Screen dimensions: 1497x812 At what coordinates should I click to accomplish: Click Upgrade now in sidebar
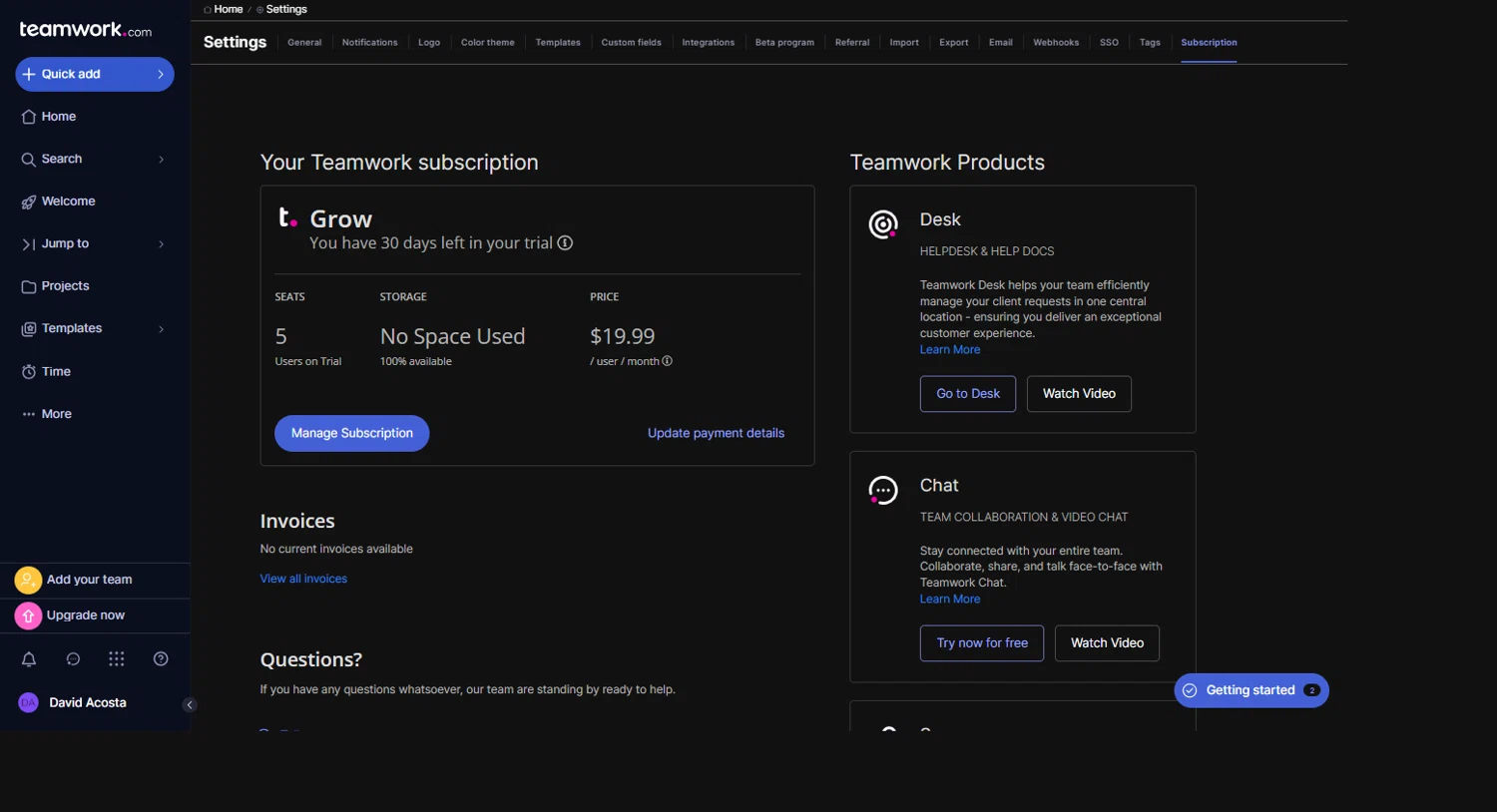pyautogui.click(x=86, y=615)
